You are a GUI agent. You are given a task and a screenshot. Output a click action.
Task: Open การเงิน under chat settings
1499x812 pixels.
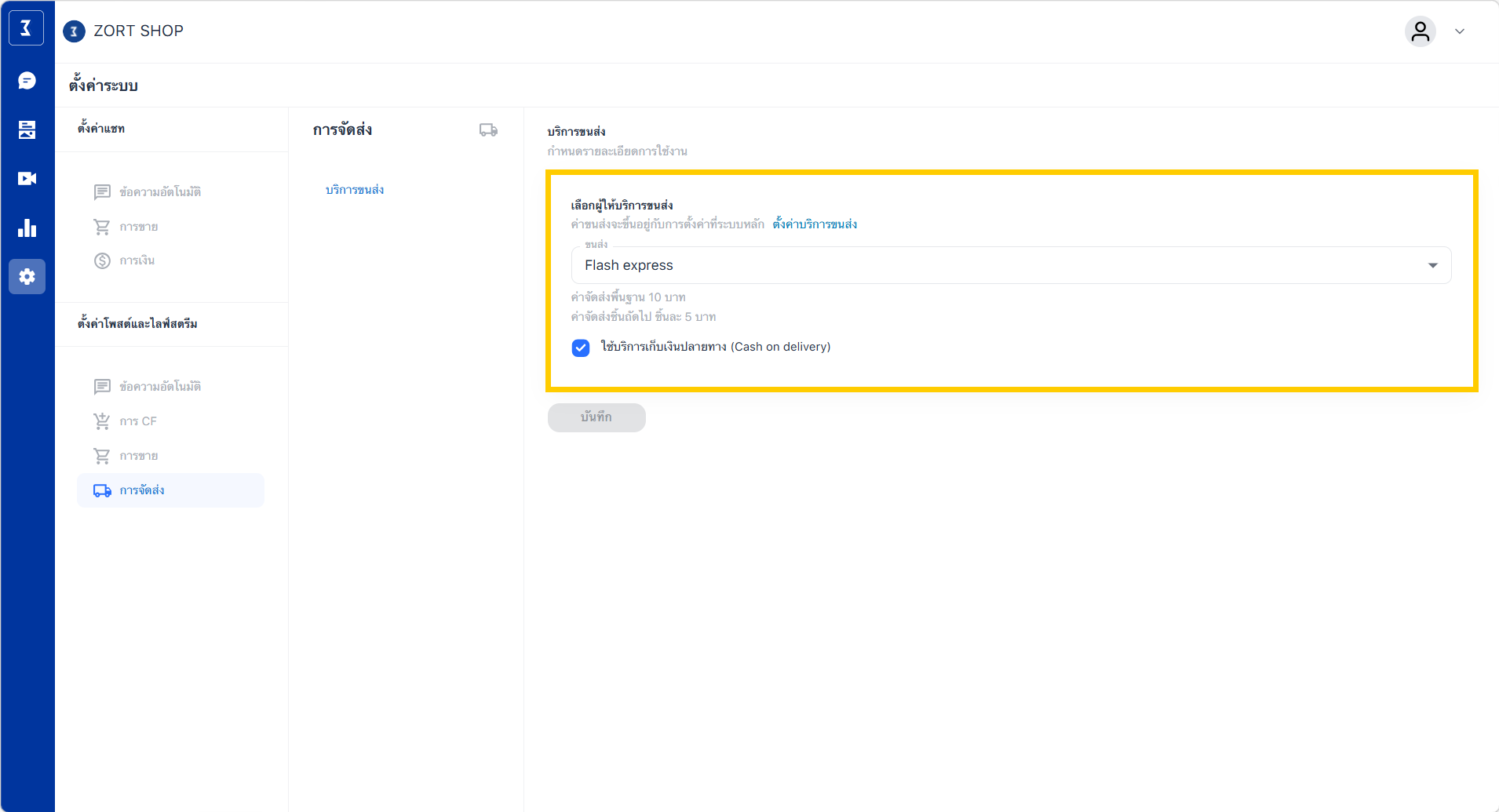pos(137,260)
